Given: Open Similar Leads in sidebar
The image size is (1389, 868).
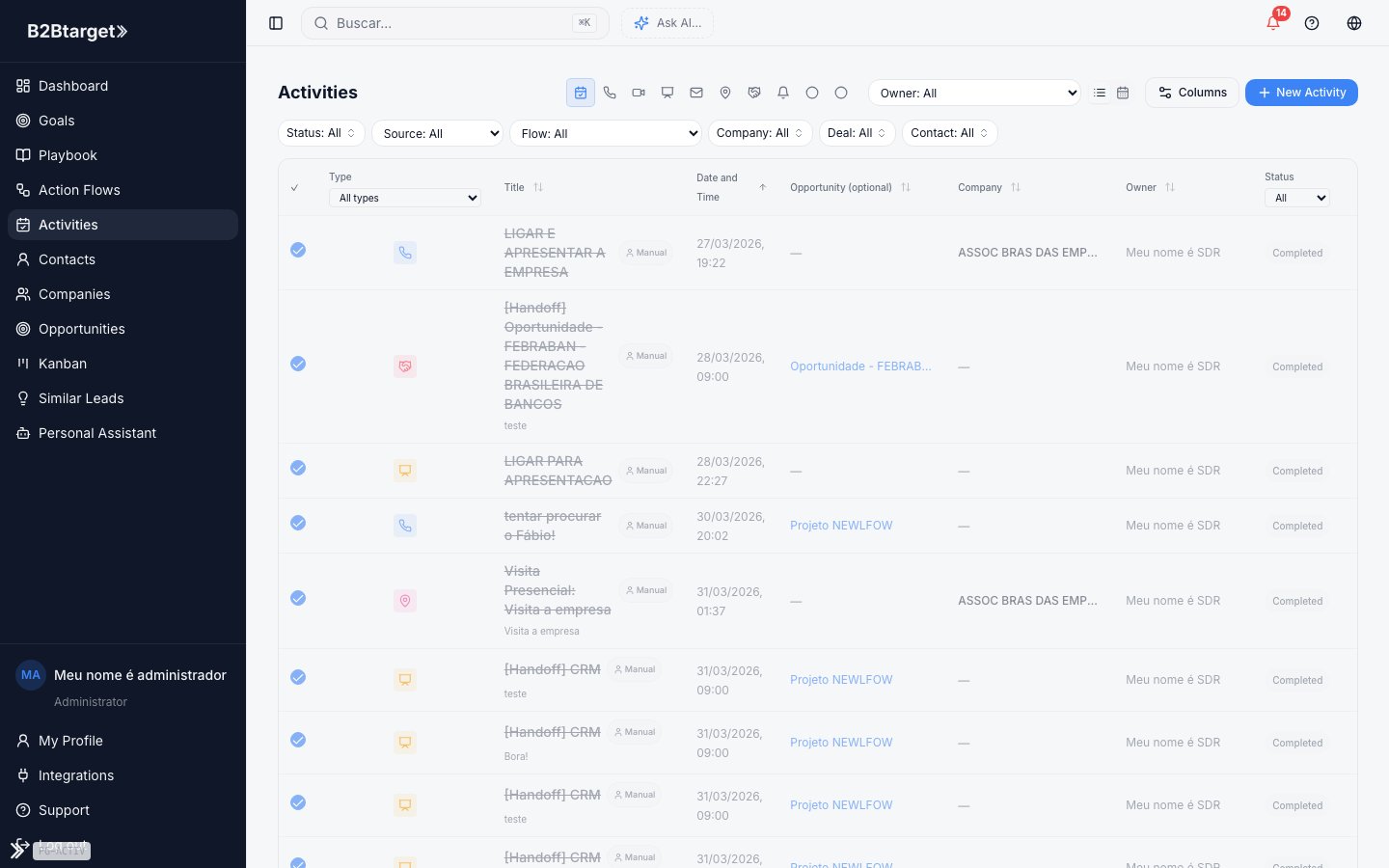Looking at the screenshot, I should 123,398.
